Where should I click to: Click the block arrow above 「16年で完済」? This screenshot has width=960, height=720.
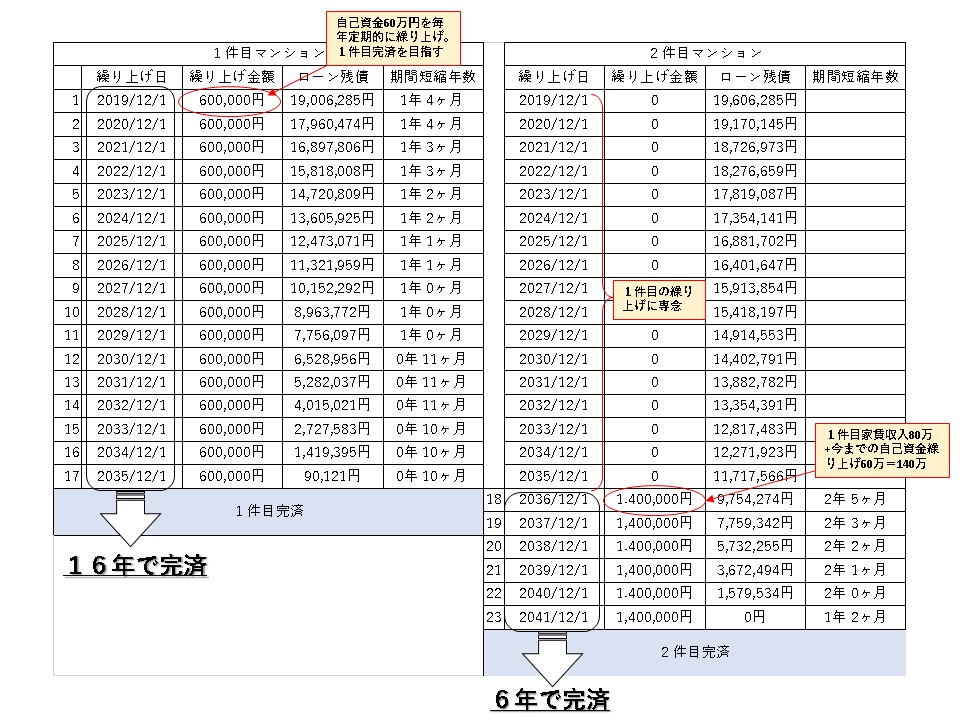130,520
